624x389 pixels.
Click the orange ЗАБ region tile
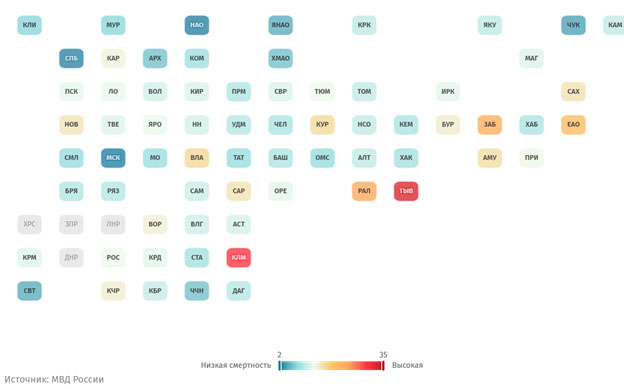pos(489,125)
